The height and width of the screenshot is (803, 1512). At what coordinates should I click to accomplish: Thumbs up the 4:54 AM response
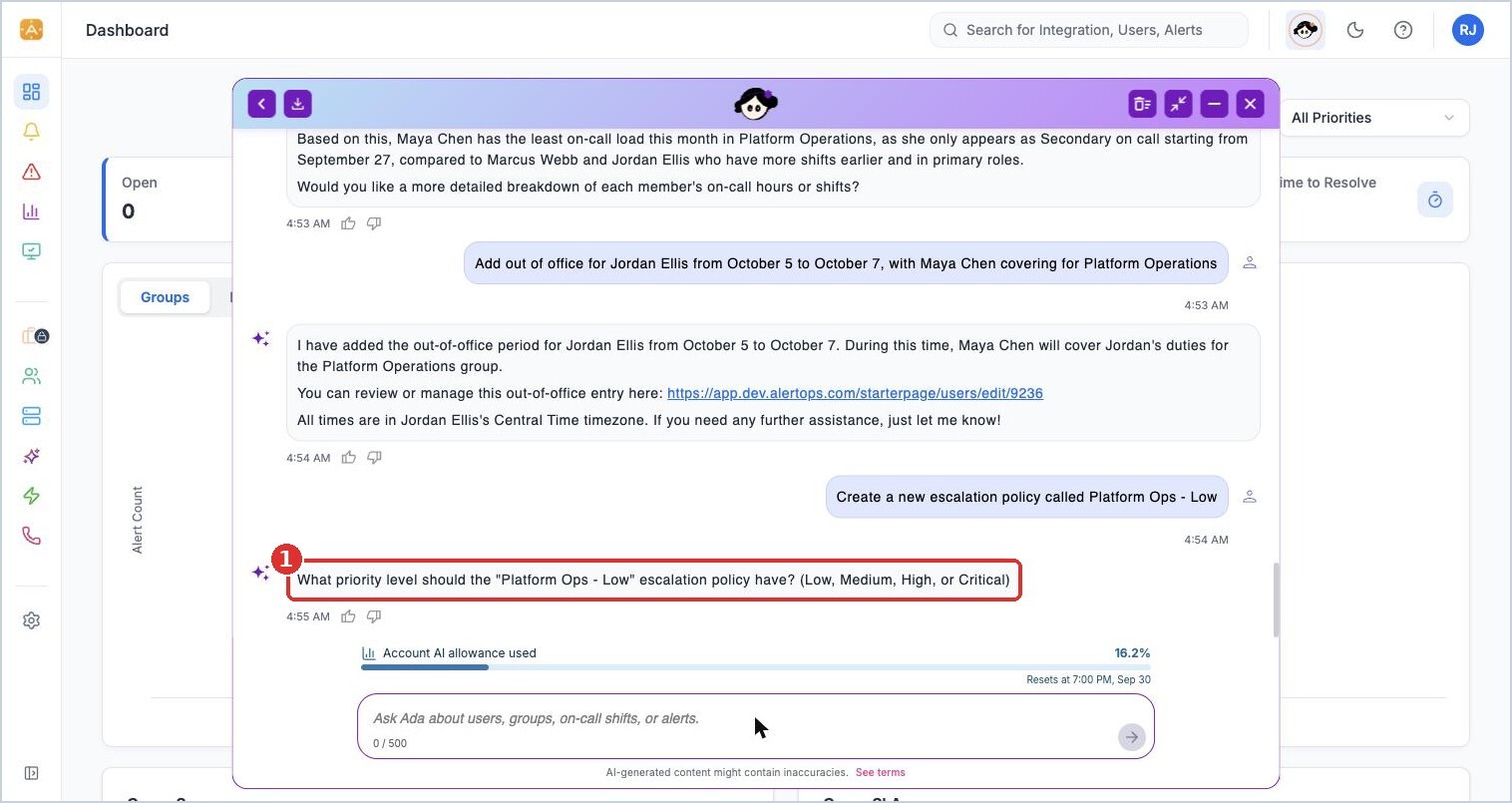click(348, 458)
